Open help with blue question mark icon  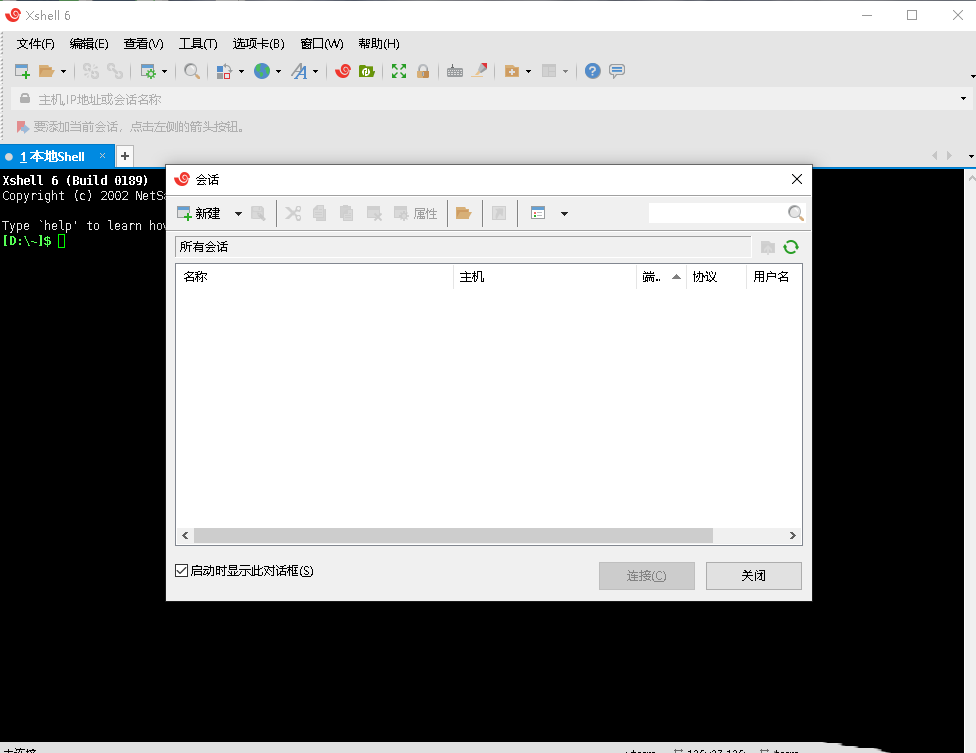[x=593, y=72]
